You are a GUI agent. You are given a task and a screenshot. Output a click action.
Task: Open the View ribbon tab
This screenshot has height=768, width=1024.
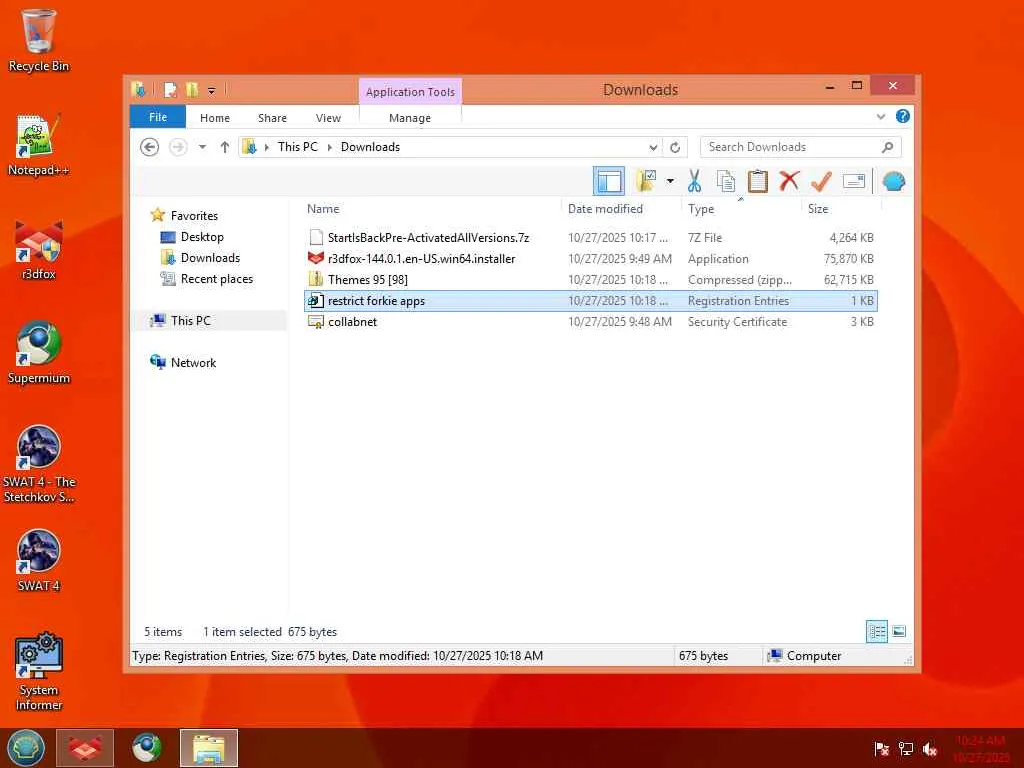tap(328, 118)
